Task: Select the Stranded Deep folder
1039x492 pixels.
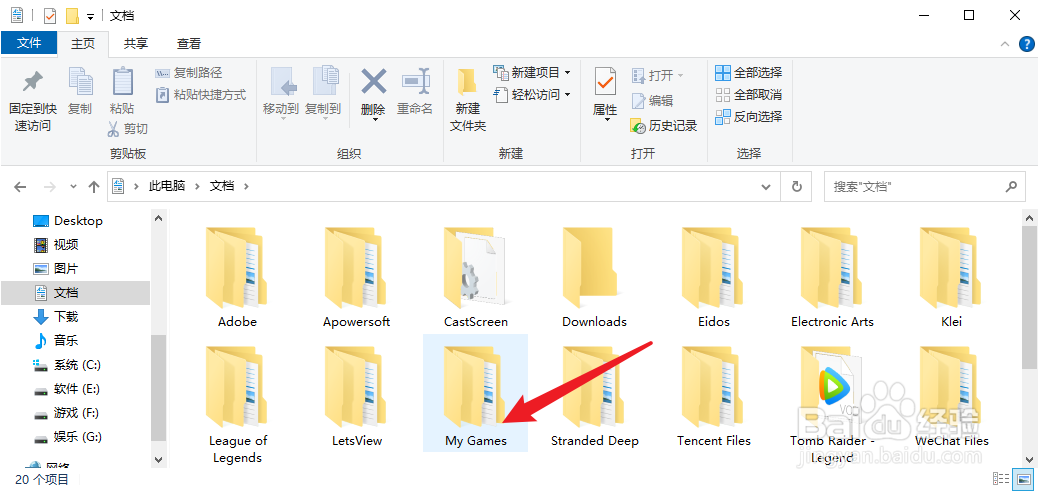Action: [x=594, y=397]
